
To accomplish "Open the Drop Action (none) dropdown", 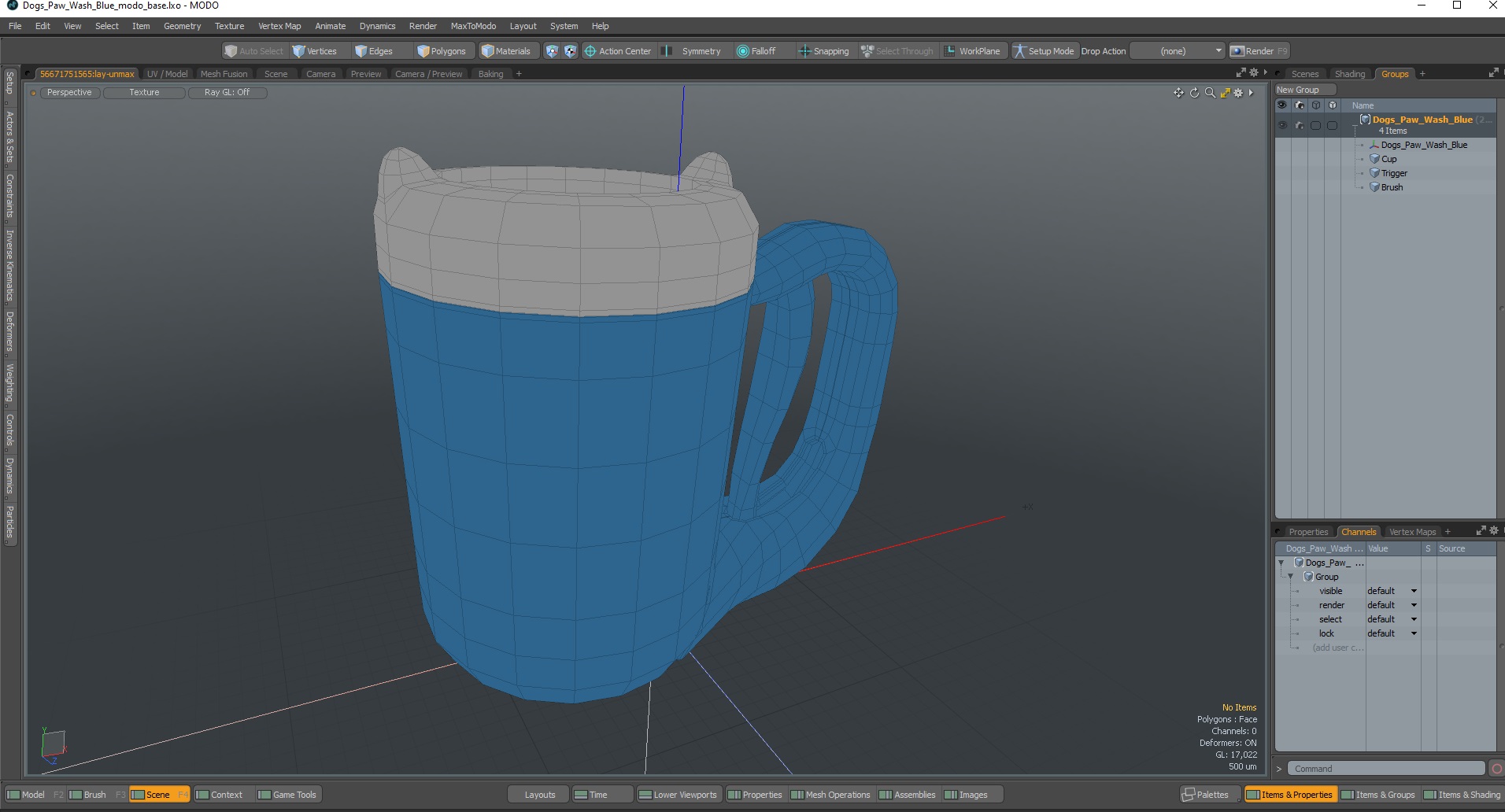I will point(1177,51).
